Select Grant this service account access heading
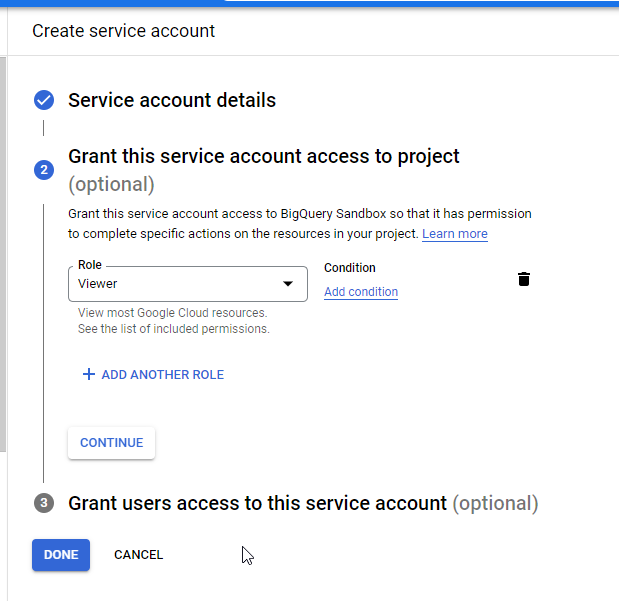This screenshot has width=619, height=601. tap(263, 157)
